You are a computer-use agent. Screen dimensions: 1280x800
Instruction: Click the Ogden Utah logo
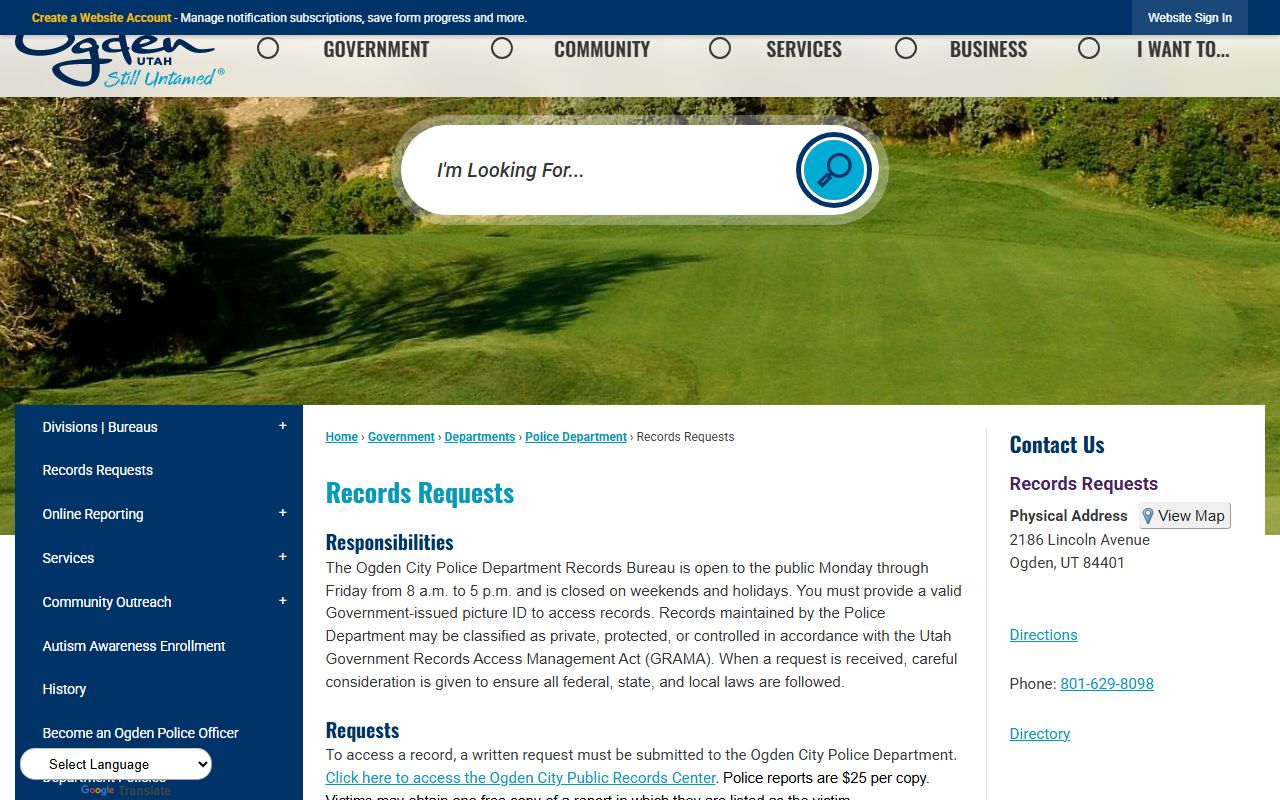coord(118,62)
